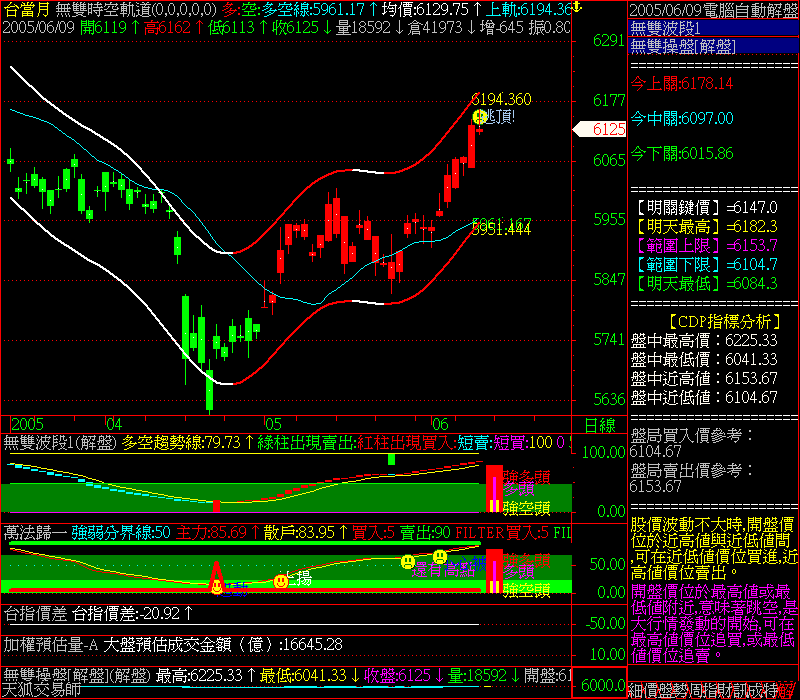Screen dimensions: 800x700
Task: Click the orange smiley next to "上揚"
Action: click(281, 581)
